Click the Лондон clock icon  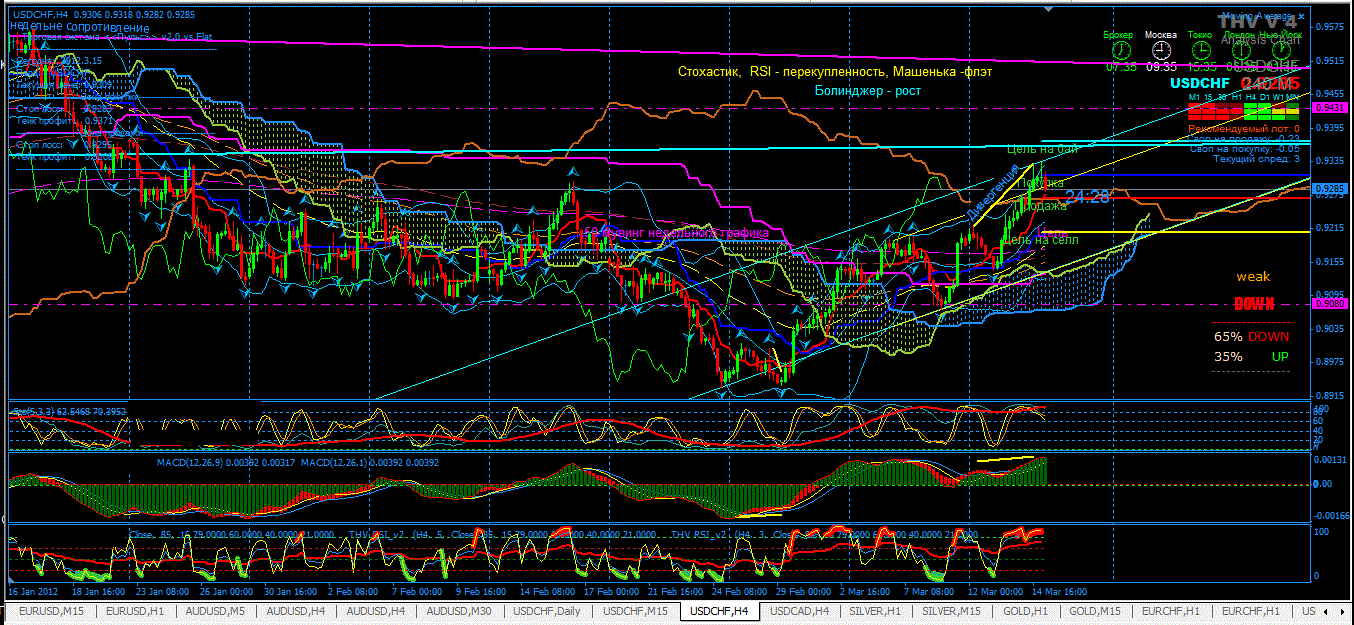click(1241, 50)
